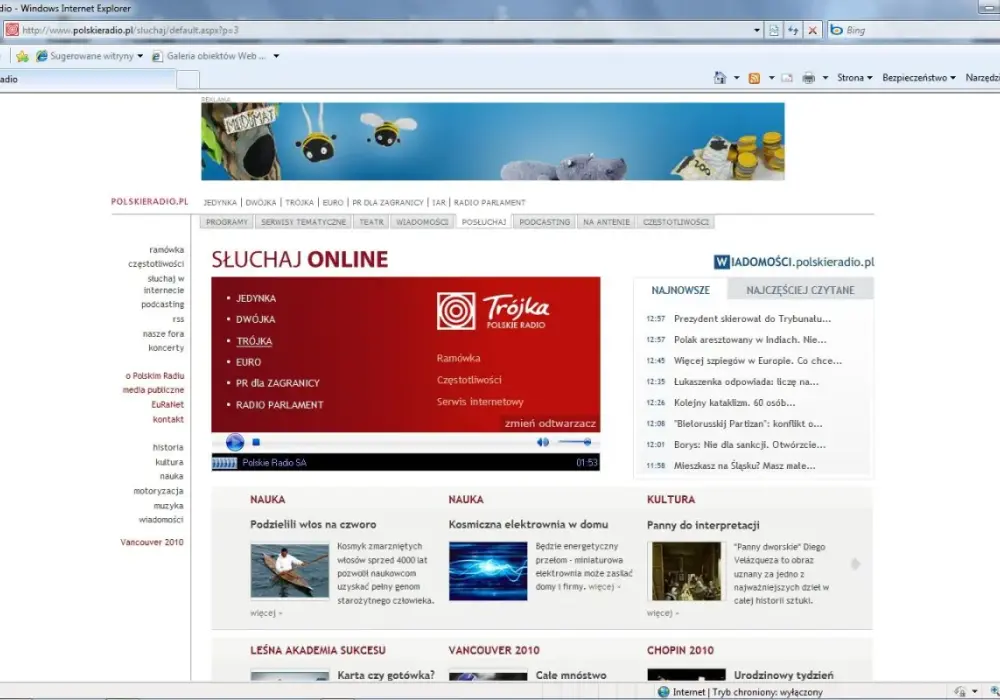Open Ramówka link in the Trójka panel

point(459,358)
